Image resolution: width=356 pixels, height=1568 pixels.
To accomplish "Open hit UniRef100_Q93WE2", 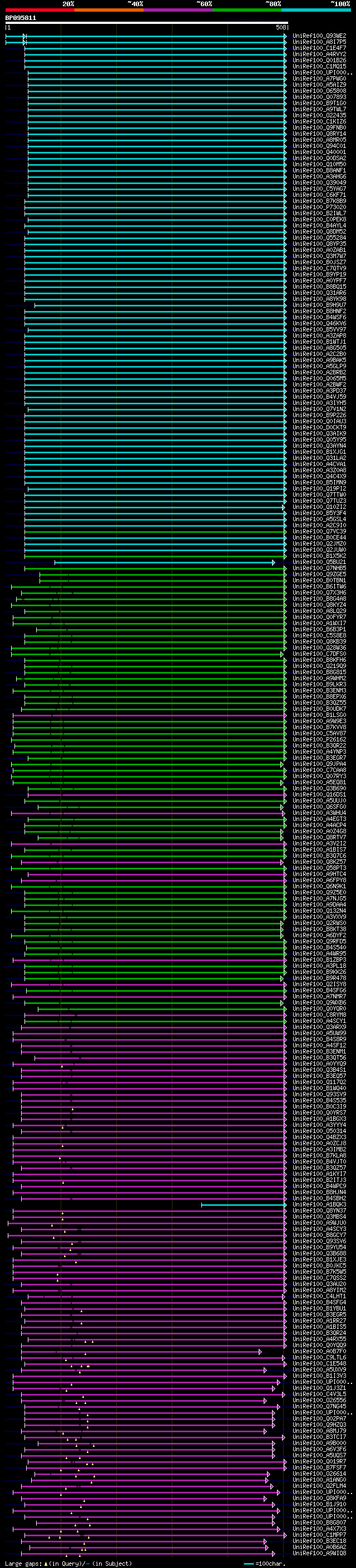I will click(319, 36).
